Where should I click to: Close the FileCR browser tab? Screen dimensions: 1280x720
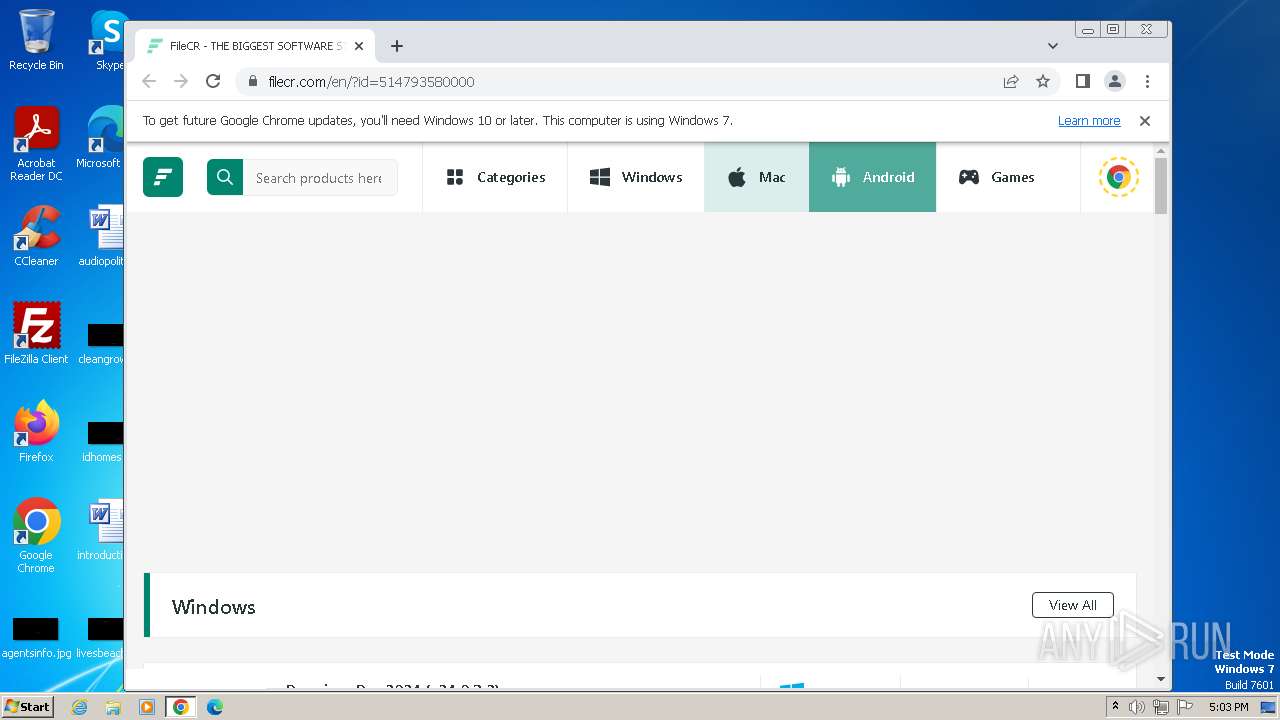359,46
